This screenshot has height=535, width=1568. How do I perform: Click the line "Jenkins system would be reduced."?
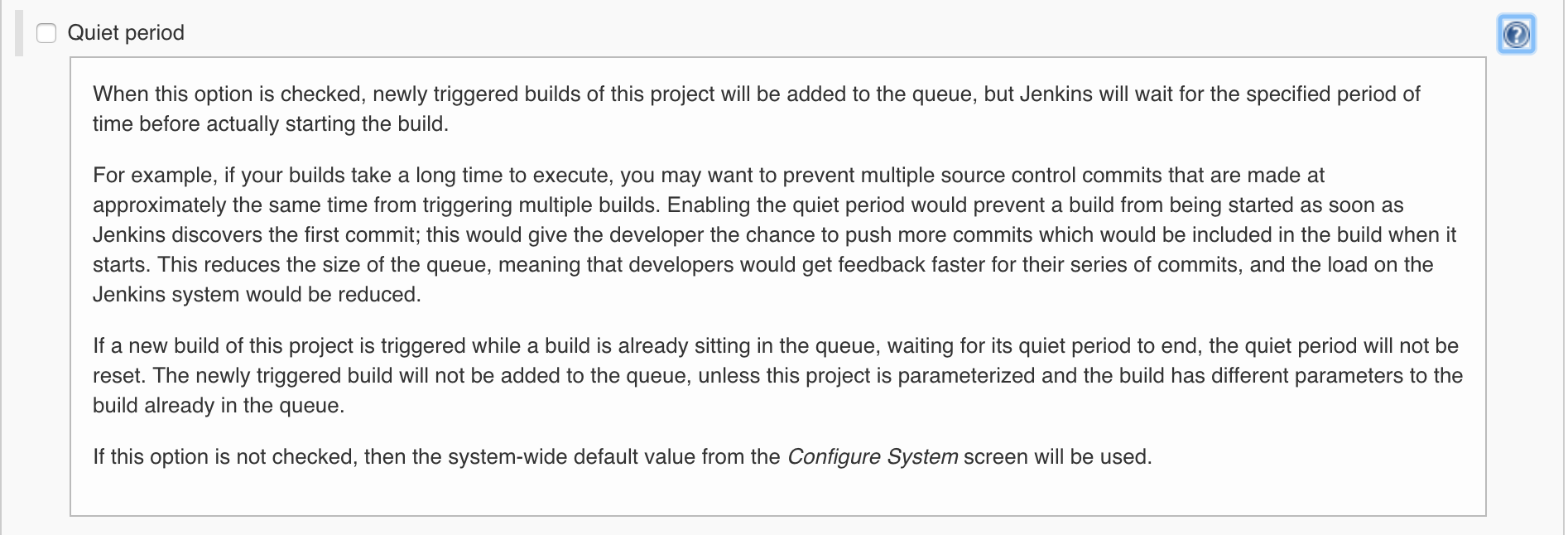257,295
